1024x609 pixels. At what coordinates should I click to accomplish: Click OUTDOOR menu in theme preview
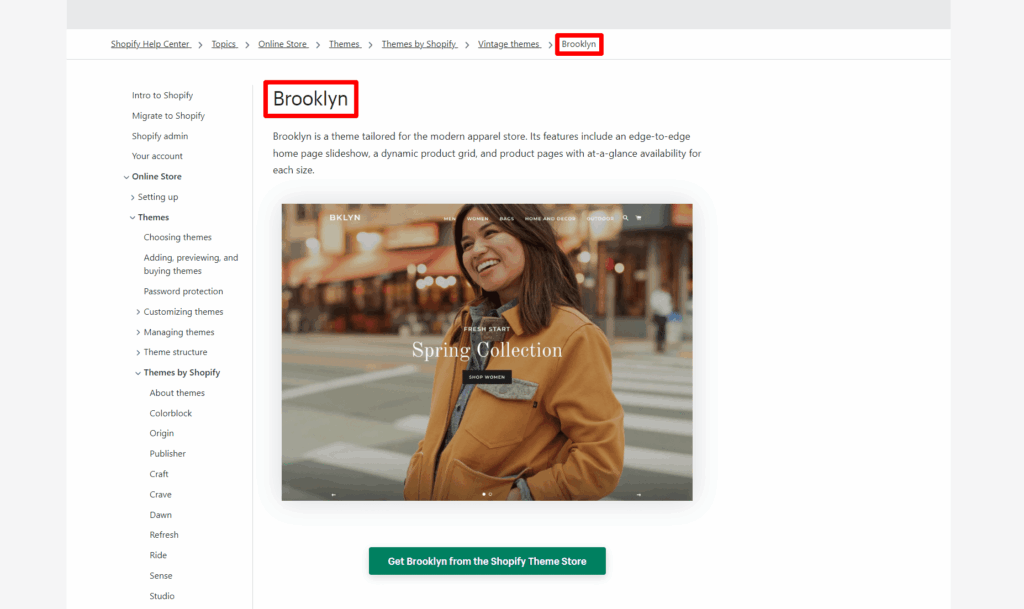tap(600, 219)
